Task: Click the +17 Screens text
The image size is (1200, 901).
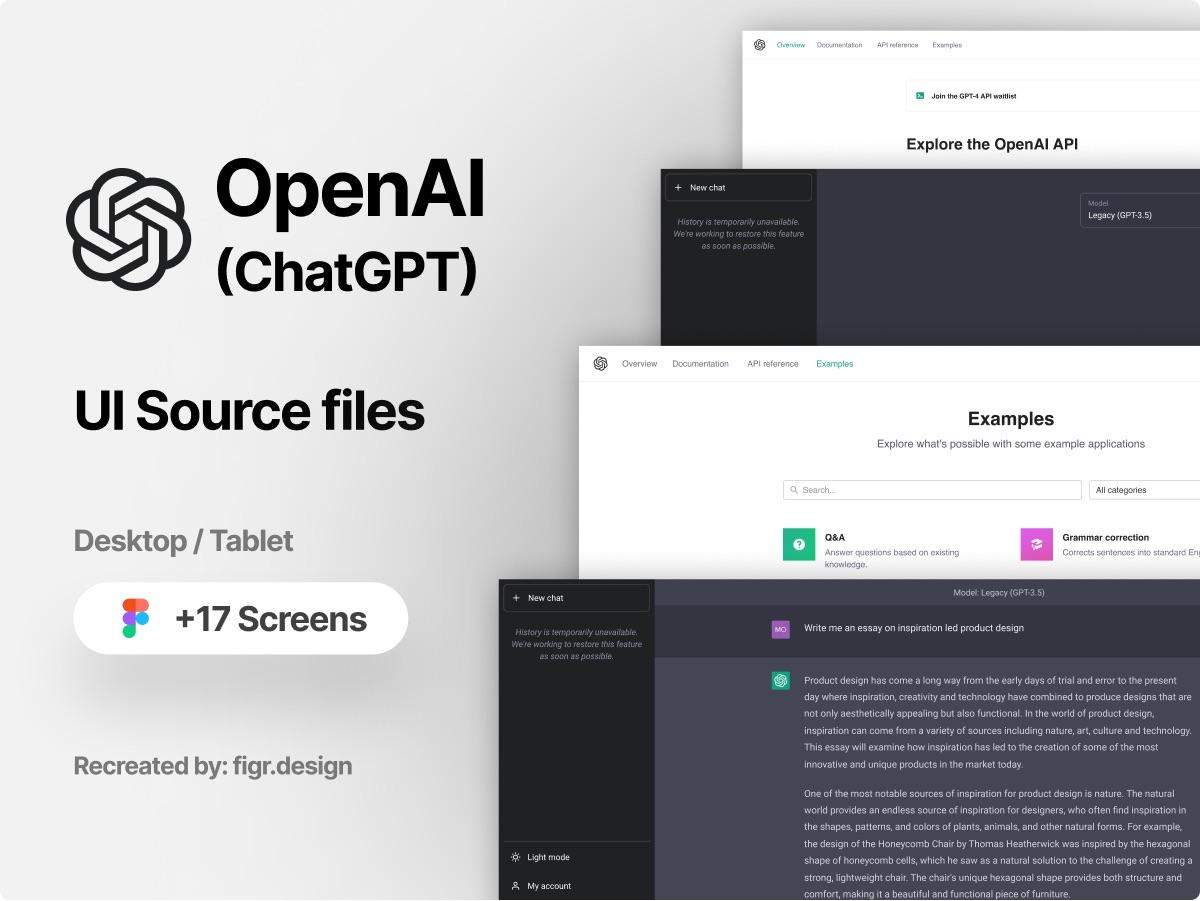Action: tap(270, 619)
